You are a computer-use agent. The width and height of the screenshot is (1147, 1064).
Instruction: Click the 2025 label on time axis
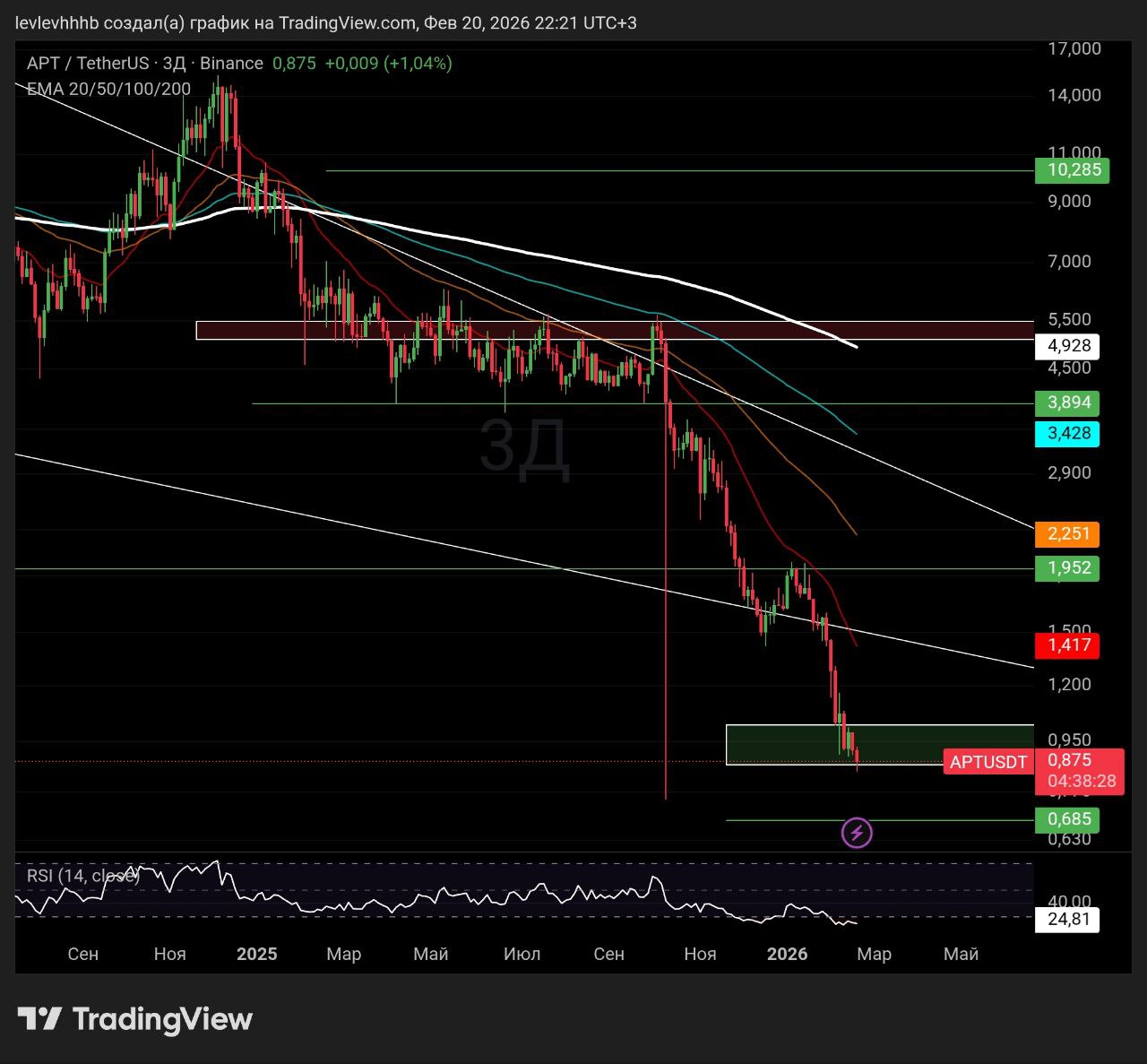256,954
